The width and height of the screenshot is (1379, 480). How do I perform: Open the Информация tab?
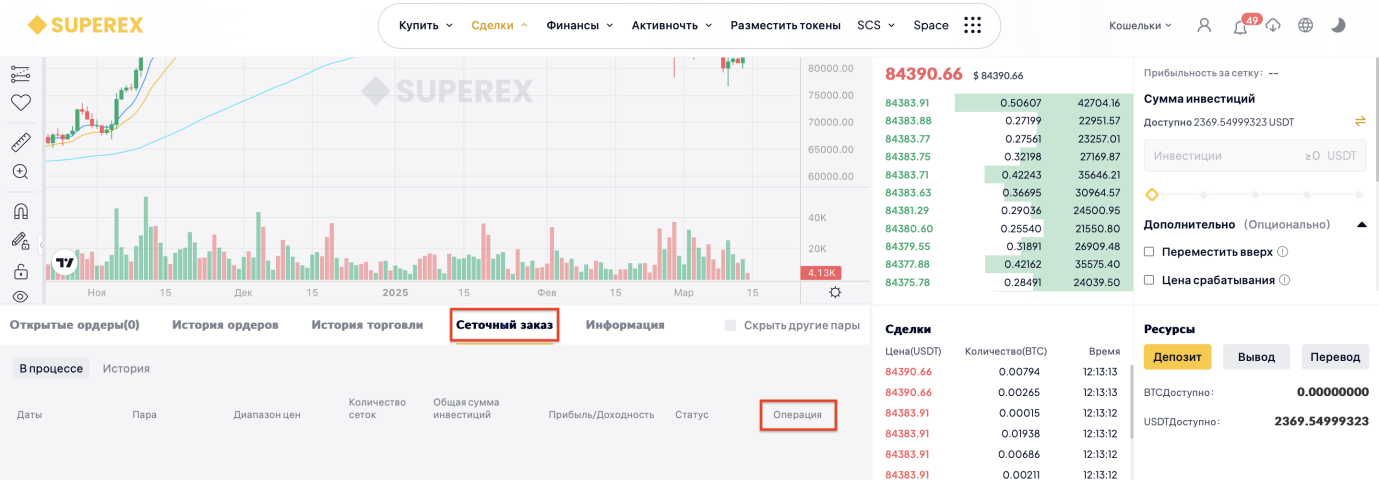click(x=625, y=325)
